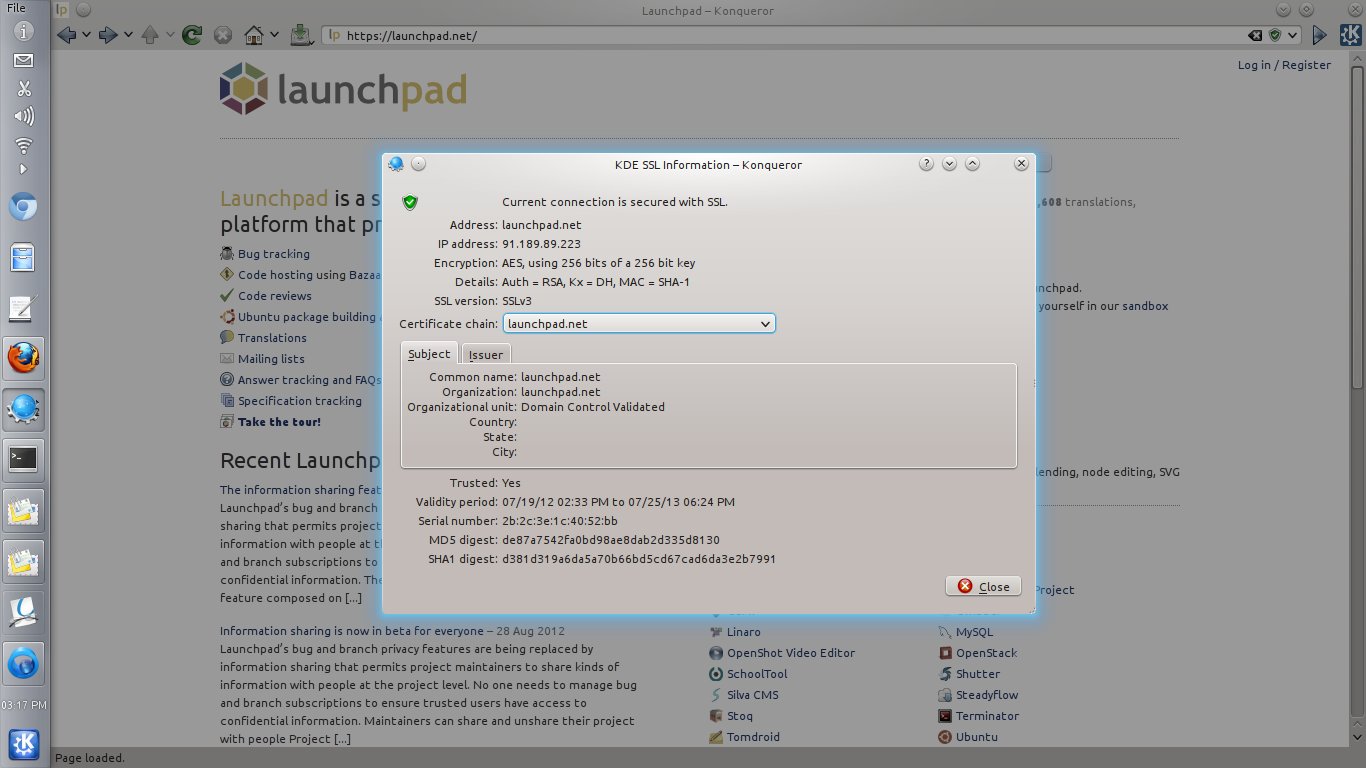Open the terminal task in the left panel
Image resolution: width=1366 pixels, height=768 pixels.
pos(23,459)
